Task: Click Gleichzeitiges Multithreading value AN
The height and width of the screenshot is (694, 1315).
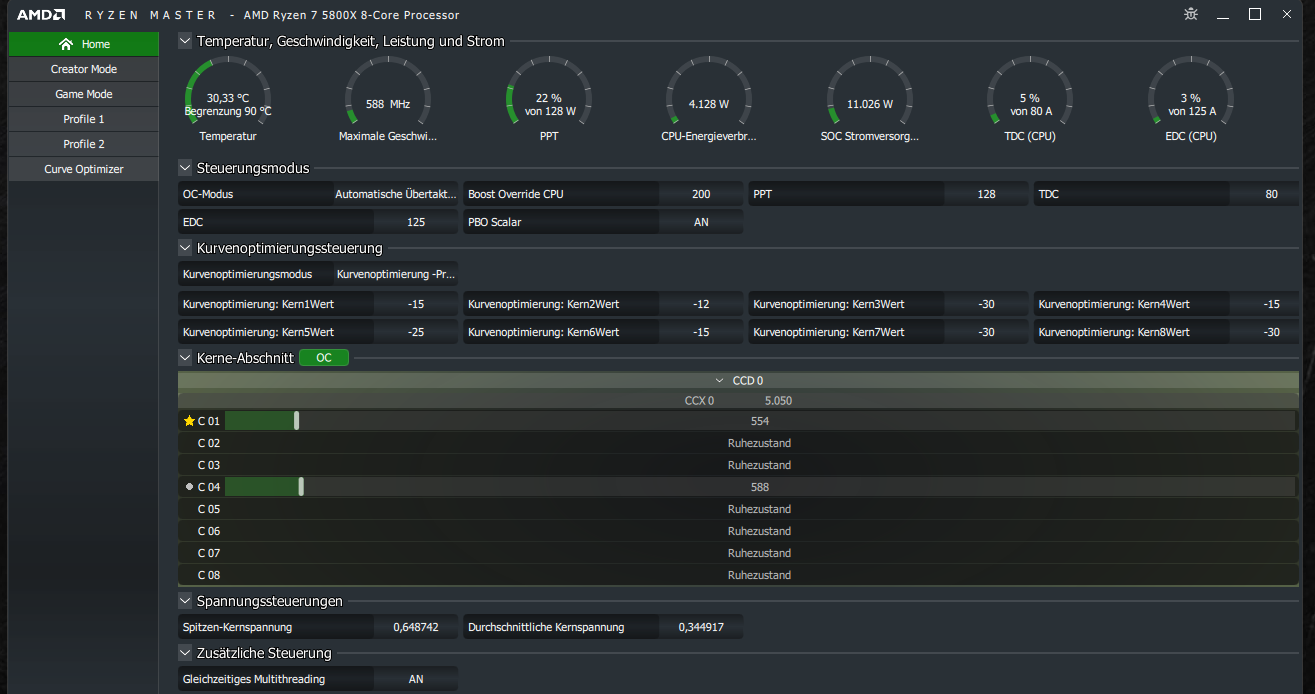Action: pos(416,679)
